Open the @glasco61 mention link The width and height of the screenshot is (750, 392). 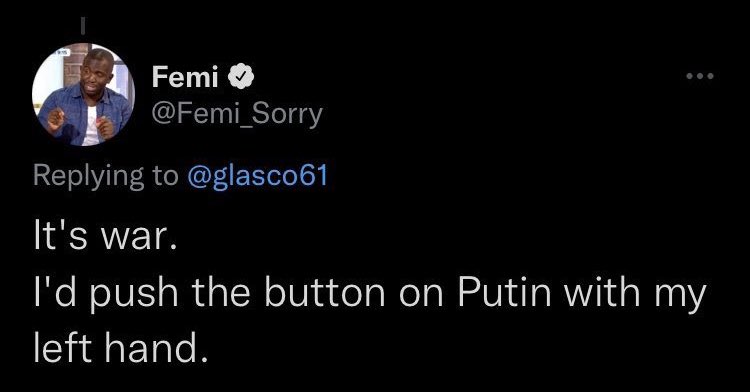tap(257, 176)
